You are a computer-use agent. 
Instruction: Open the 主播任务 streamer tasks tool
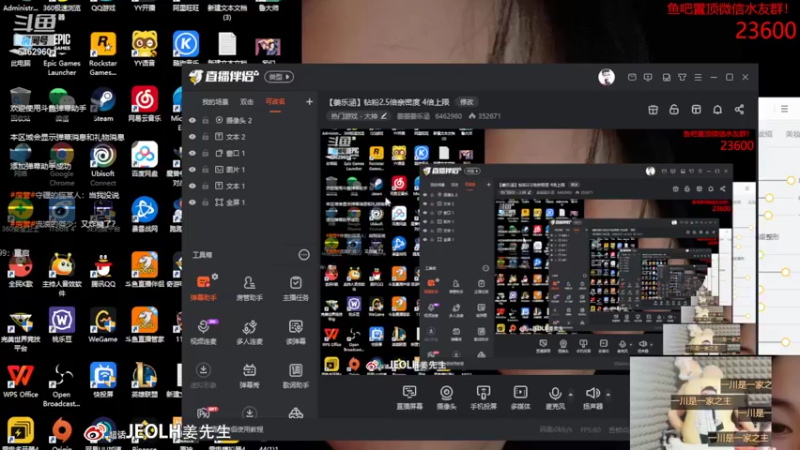pyautogui.click(x=295, y=288)
